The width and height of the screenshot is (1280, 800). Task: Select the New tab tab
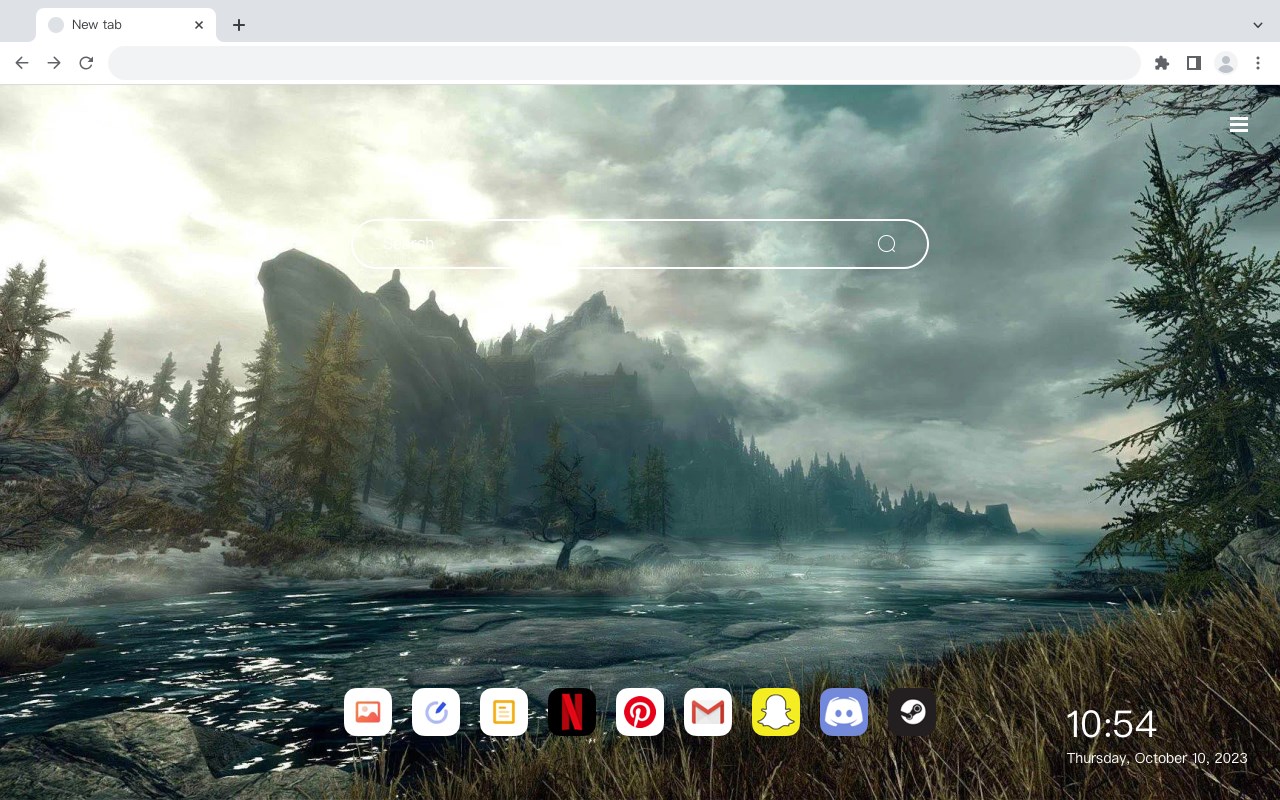126,25
